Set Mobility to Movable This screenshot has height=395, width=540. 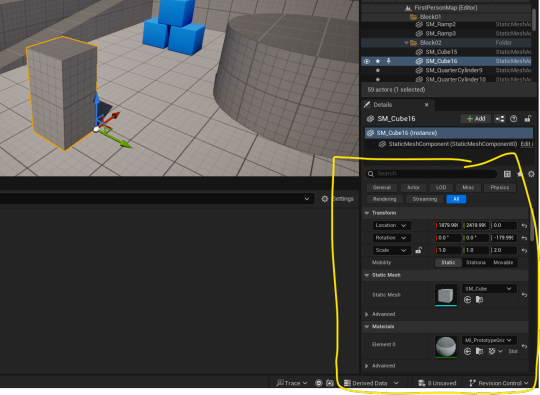(503, 262)
